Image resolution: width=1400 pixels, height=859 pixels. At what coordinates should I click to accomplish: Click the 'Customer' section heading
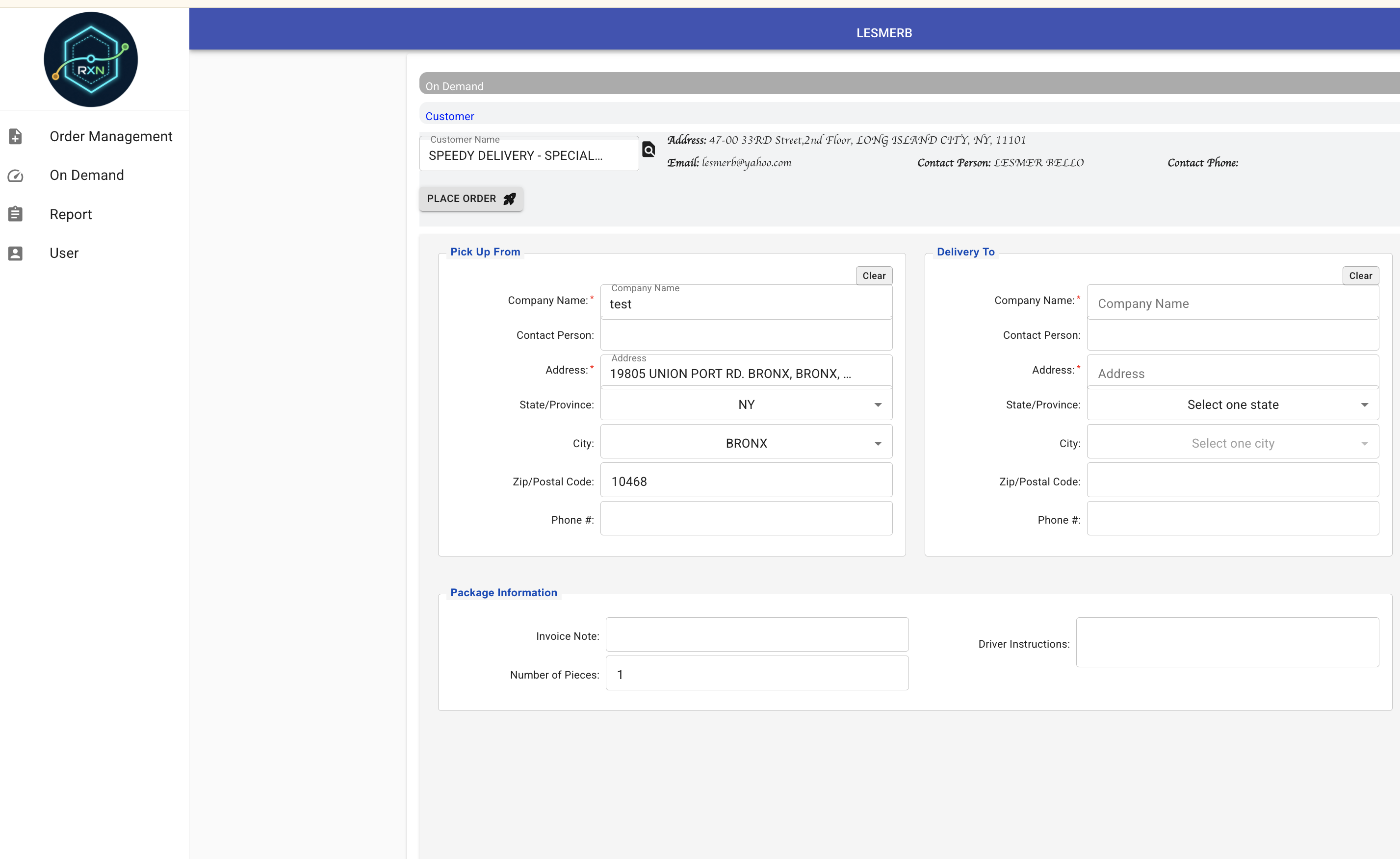449,117
